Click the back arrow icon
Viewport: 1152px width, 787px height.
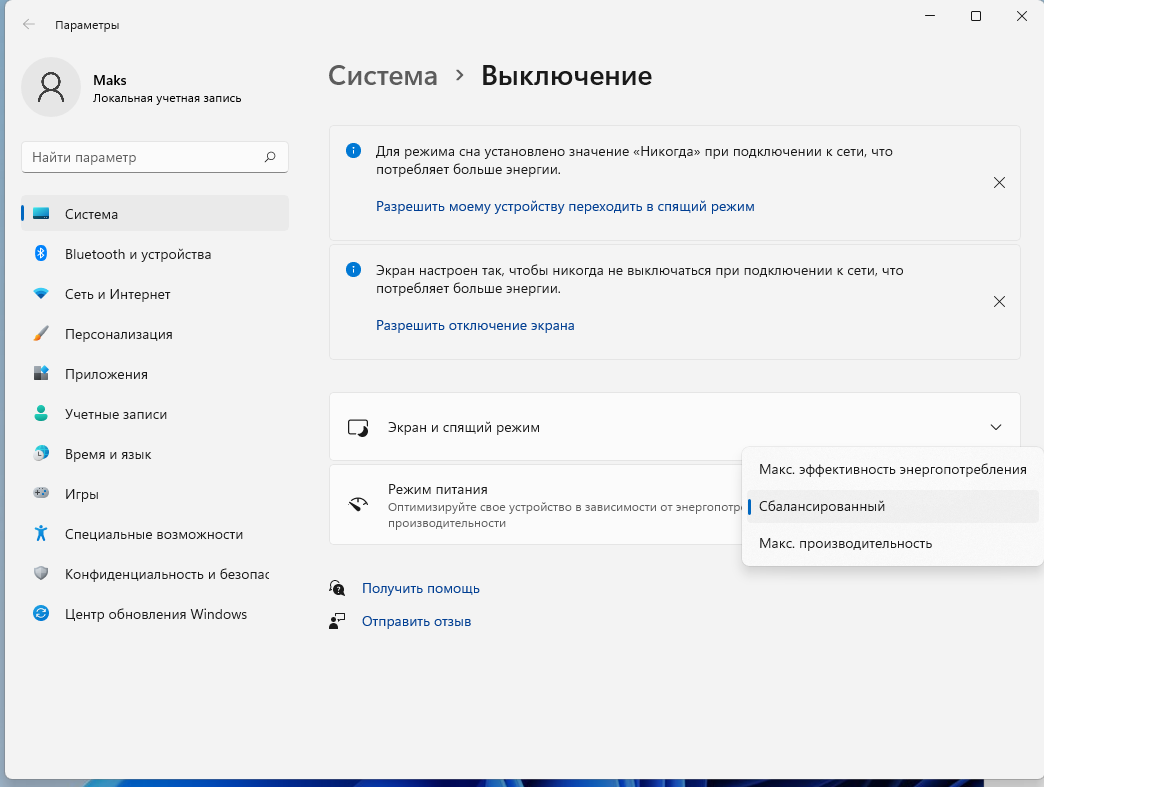pyautogui.click(x=29, y=25)
